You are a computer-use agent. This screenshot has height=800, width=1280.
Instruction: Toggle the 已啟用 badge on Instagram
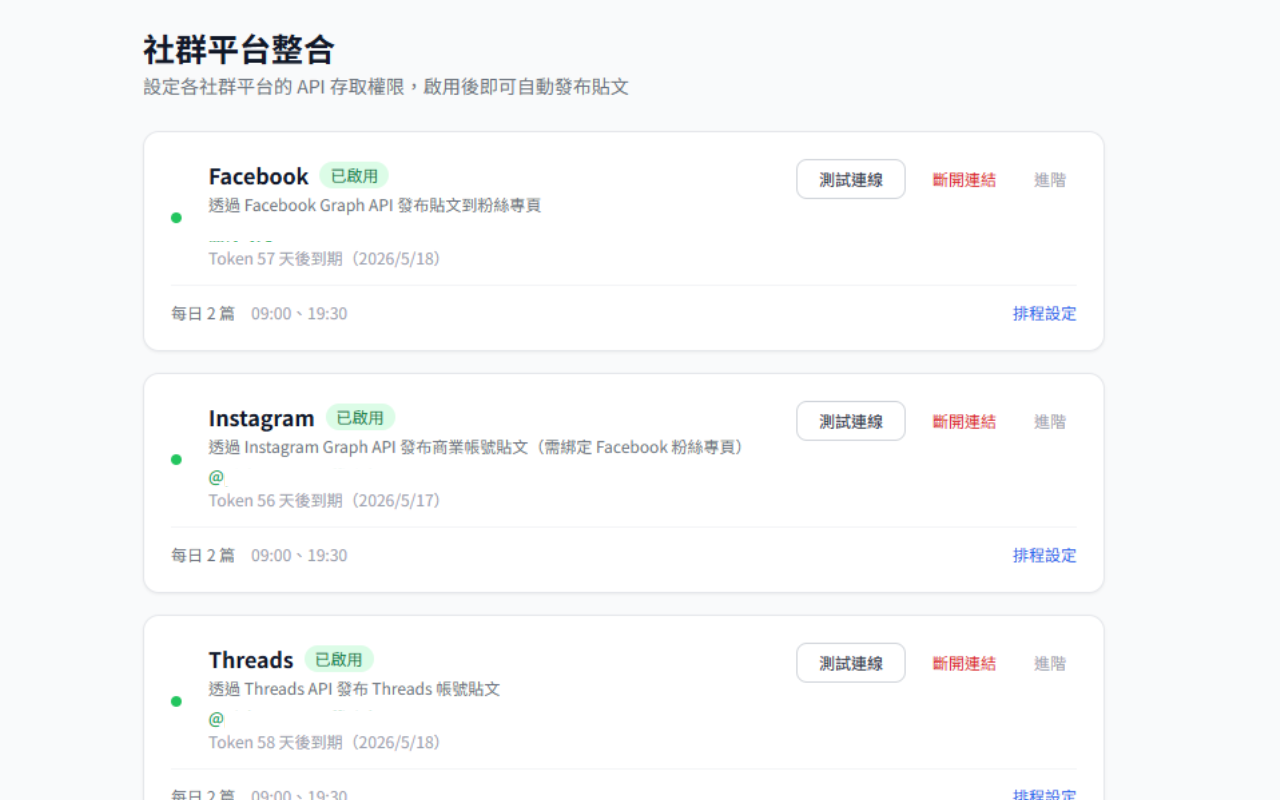361,417
